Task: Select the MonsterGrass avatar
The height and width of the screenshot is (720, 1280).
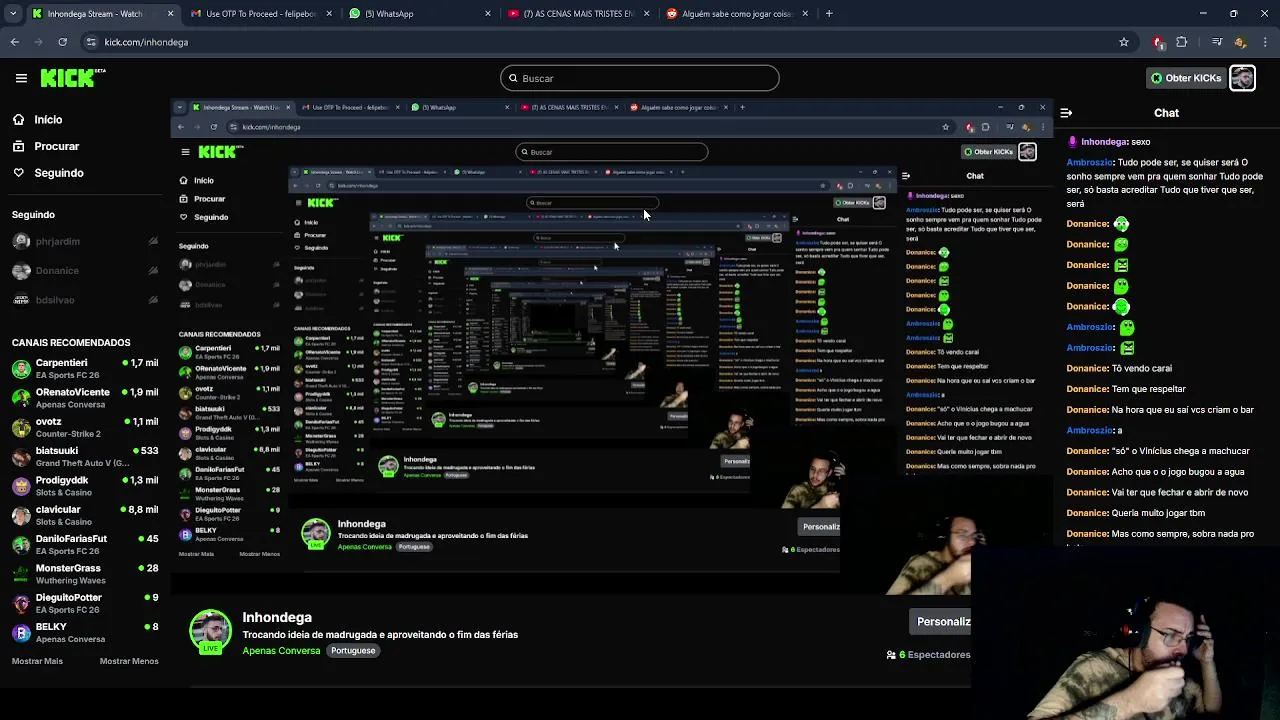Action: pos(21,574)
